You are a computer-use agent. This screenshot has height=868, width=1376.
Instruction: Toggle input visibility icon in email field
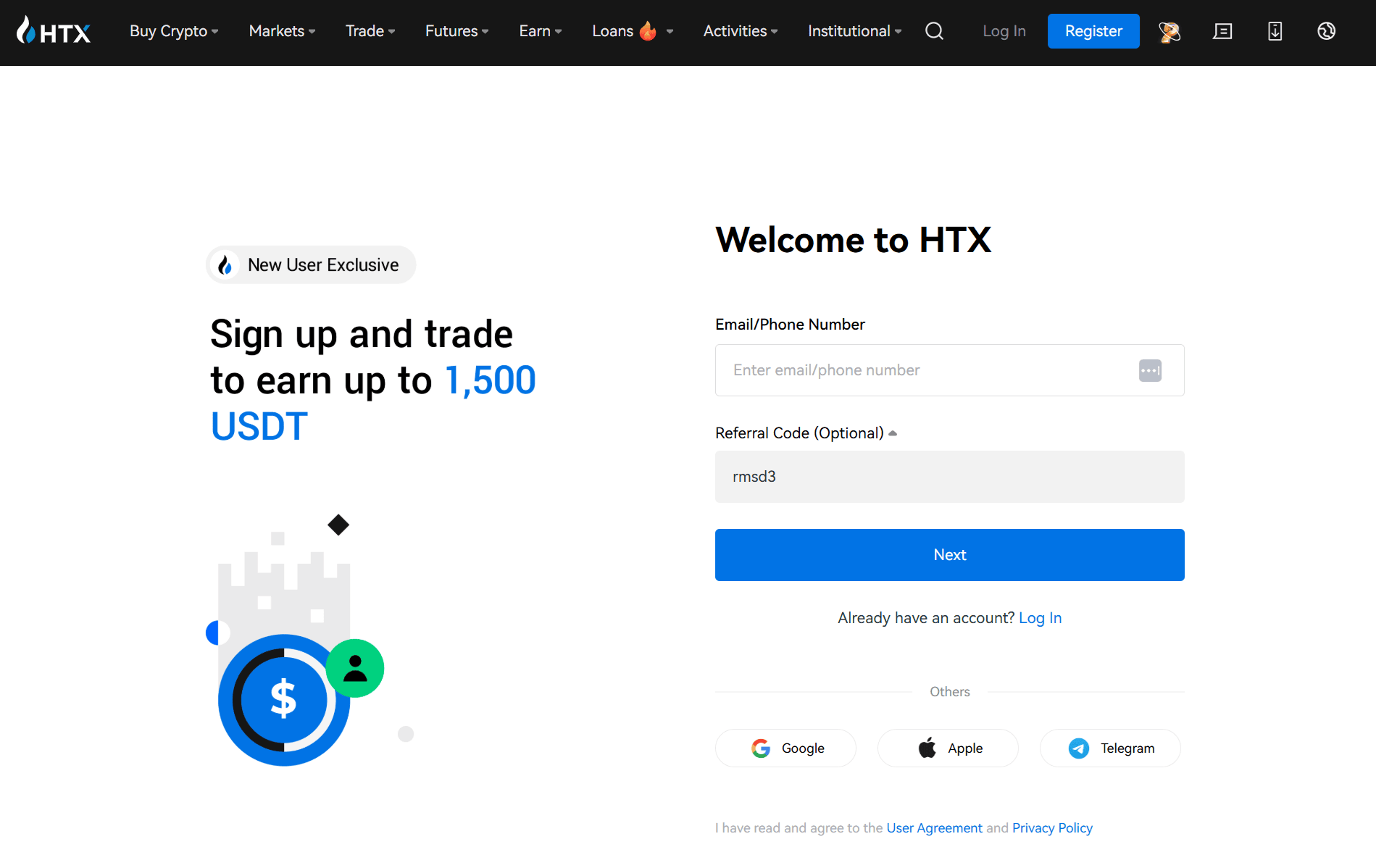[x=1150, y=370]
